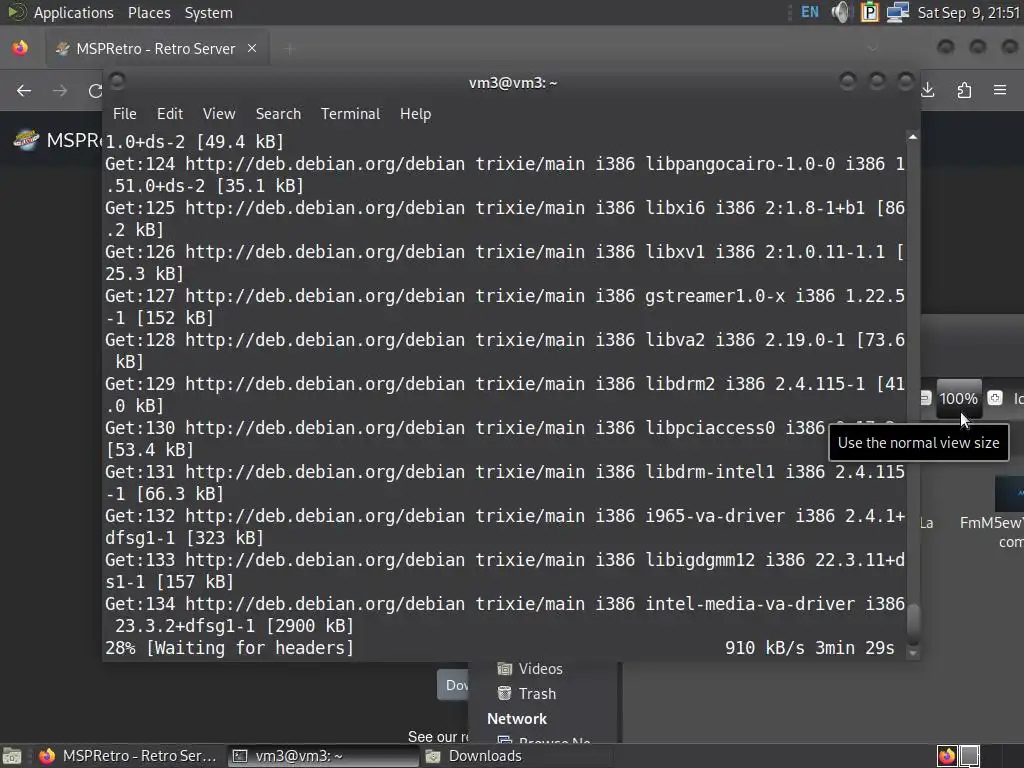Click the MSPRetro logo on the web page
1024x768 pixels.
click(26, 140)
